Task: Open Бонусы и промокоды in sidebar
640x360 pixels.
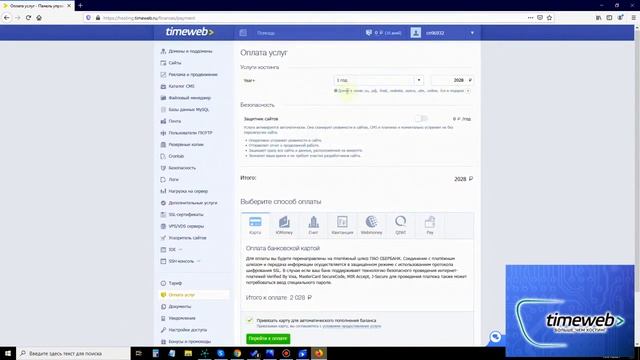Action: pos(186,341)
